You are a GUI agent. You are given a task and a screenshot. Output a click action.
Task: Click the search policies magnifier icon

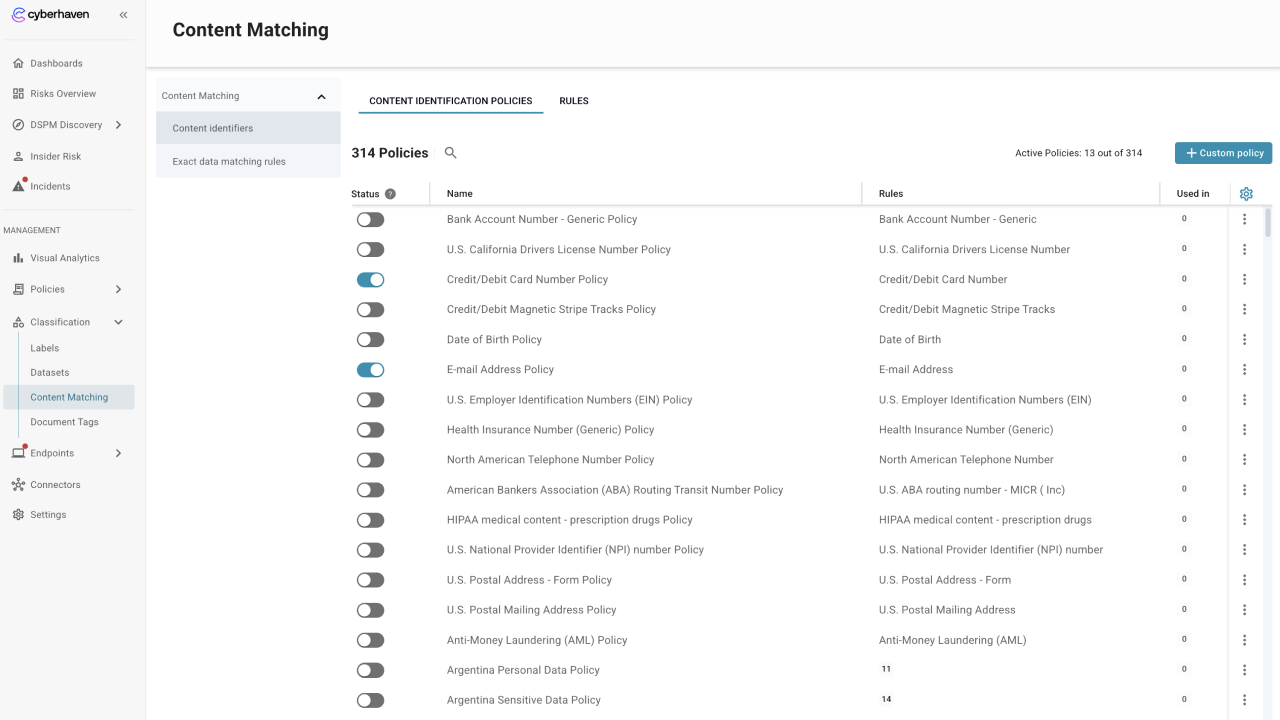(450, 153)
